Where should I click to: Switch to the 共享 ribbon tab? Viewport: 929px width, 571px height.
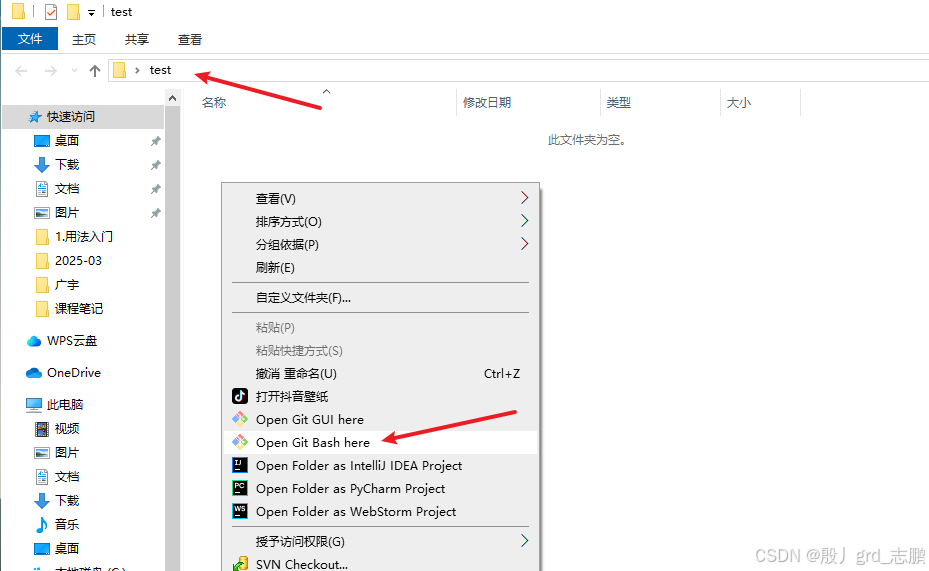tap(137, 39)
